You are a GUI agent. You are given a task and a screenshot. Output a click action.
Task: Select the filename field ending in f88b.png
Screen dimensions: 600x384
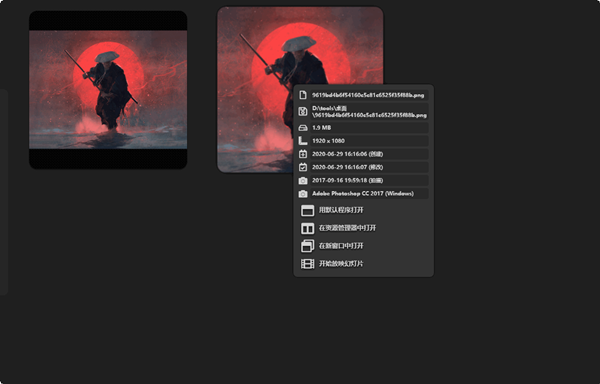tap(369, 95)
